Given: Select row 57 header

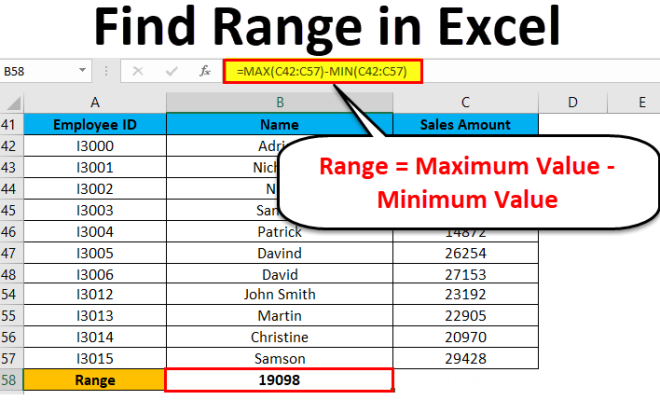Looking at the screenshot, I should [x=11, y=358].
